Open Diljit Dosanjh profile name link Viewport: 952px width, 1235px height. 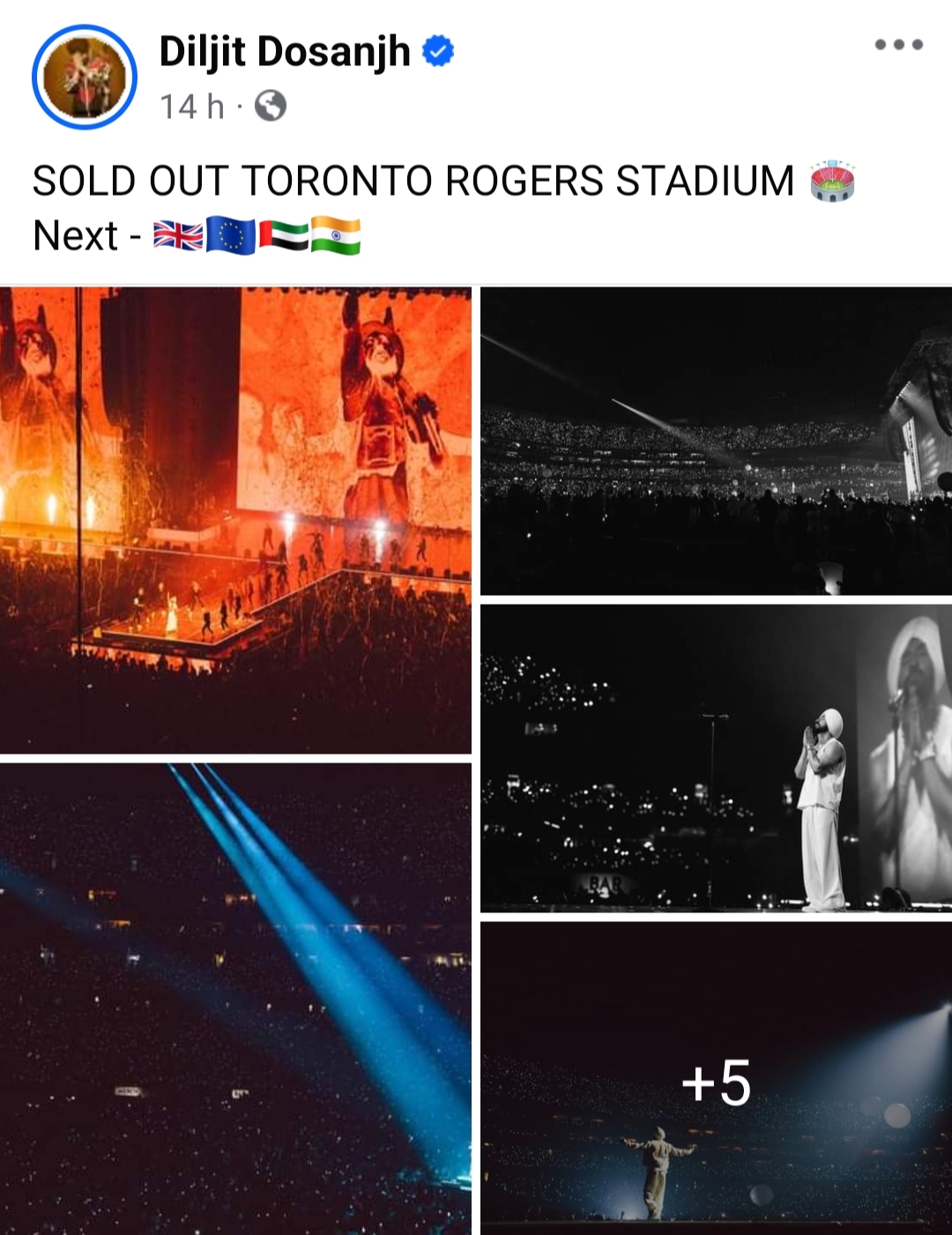[x=285, y=51]
